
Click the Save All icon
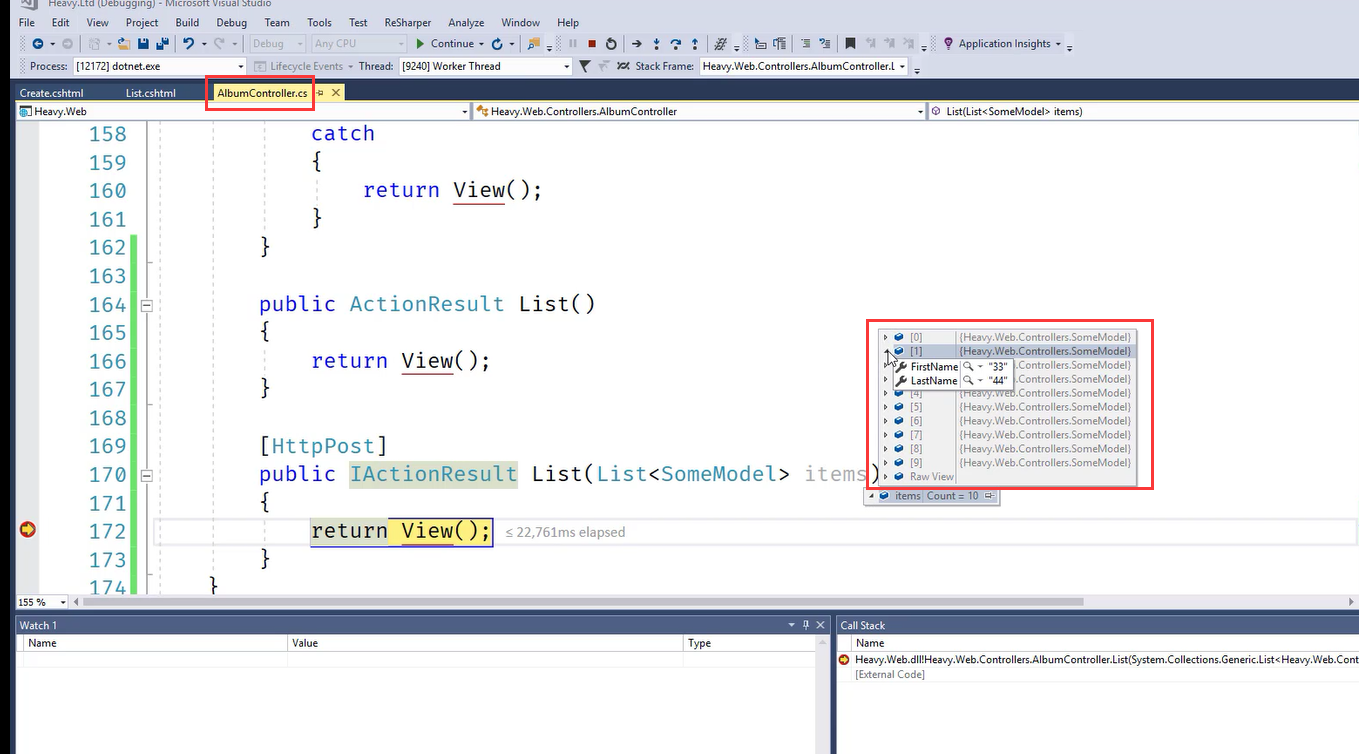pos(161,44)
